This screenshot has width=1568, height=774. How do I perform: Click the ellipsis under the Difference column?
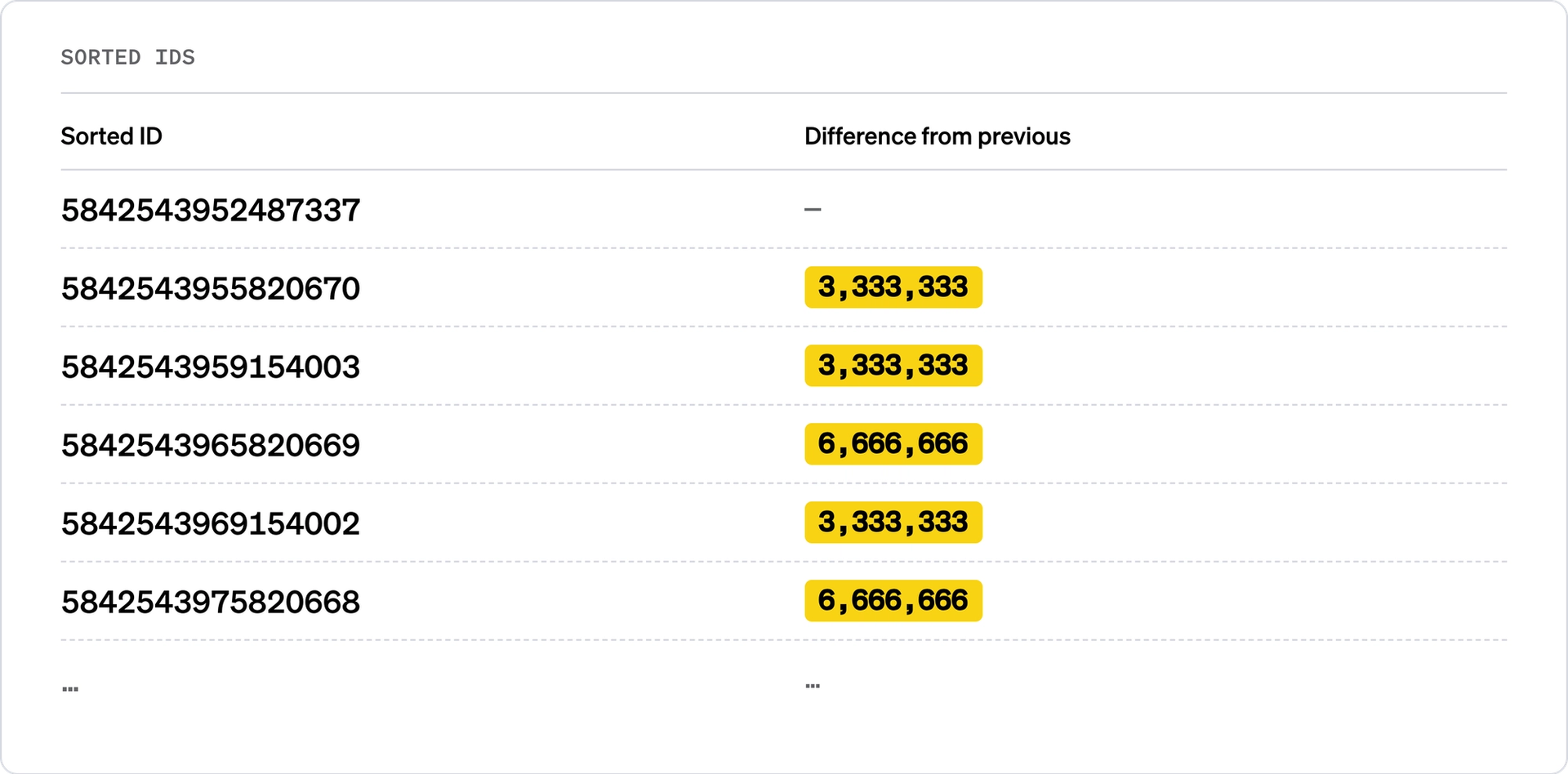tap(813, 686)
